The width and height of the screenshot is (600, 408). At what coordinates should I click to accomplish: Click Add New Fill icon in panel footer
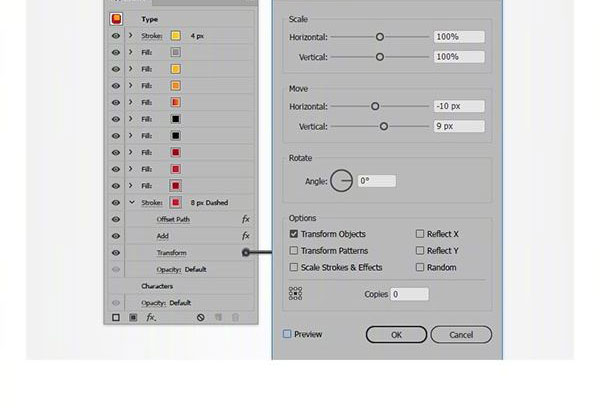[x=133, y=317]
